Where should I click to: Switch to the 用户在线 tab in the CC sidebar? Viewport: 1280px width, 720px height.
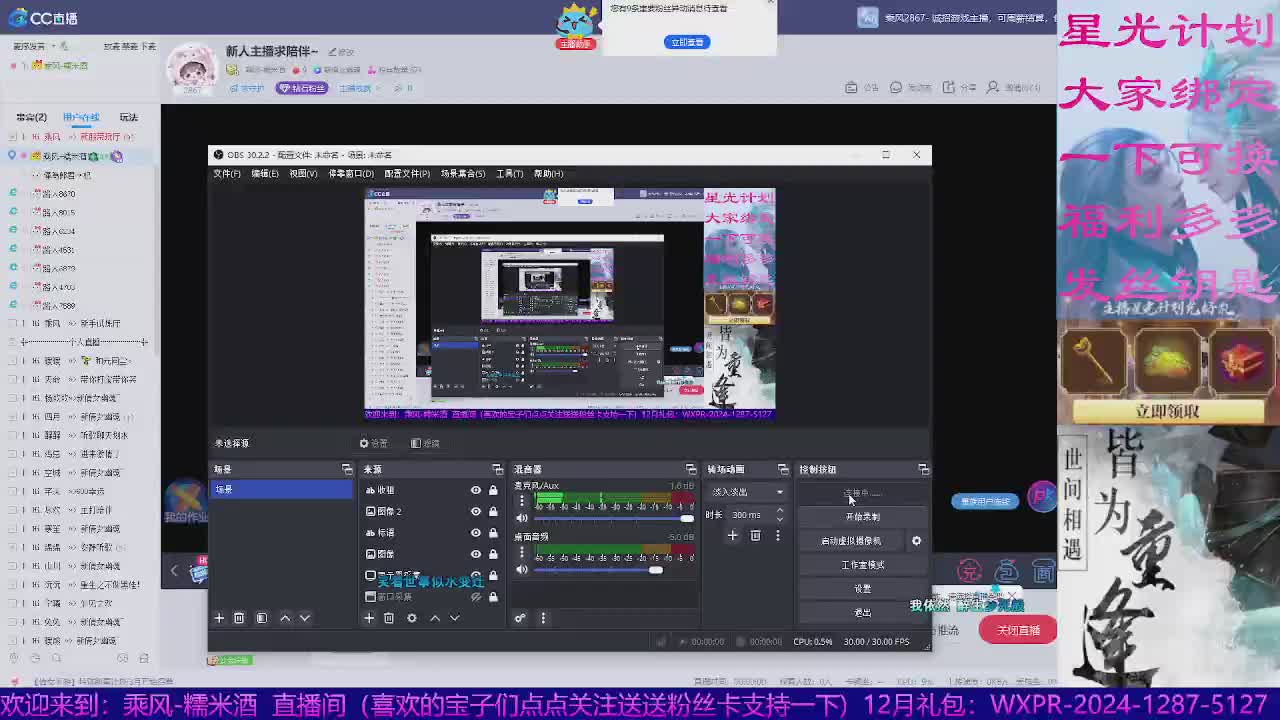[x=81, y=117]
